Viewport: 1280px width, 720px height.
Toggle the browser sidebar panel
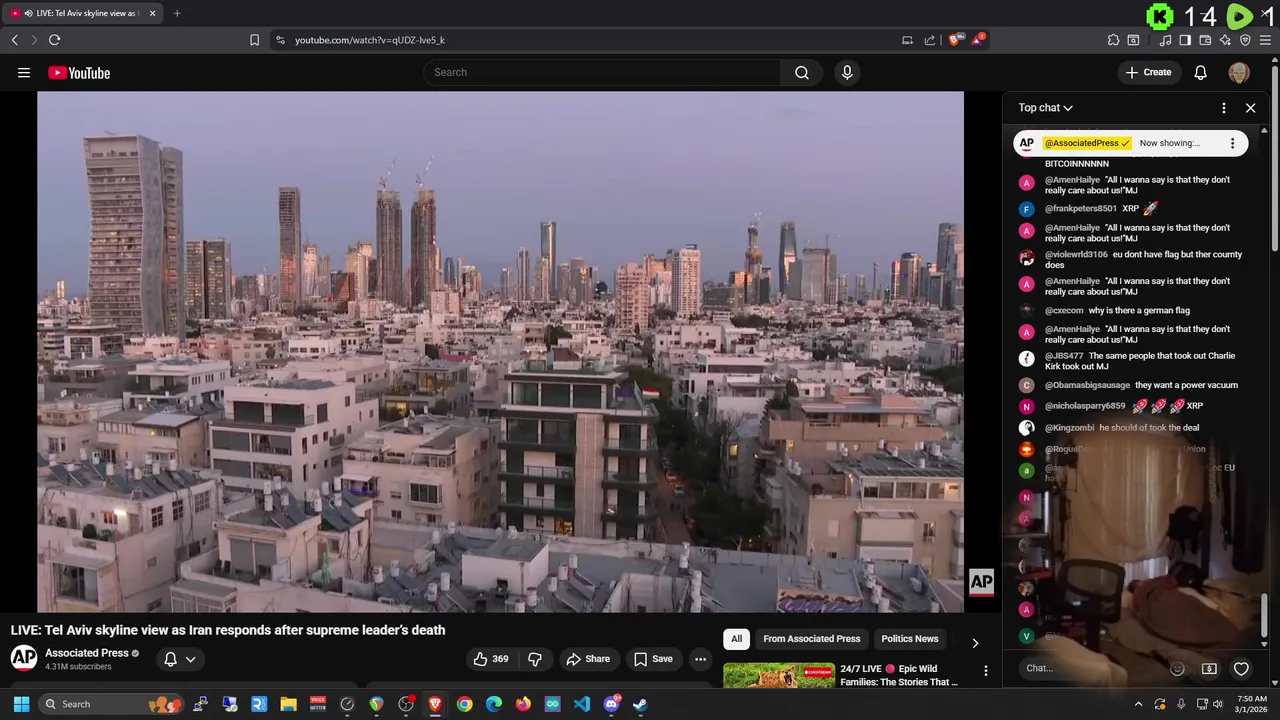click(1185, 40)
